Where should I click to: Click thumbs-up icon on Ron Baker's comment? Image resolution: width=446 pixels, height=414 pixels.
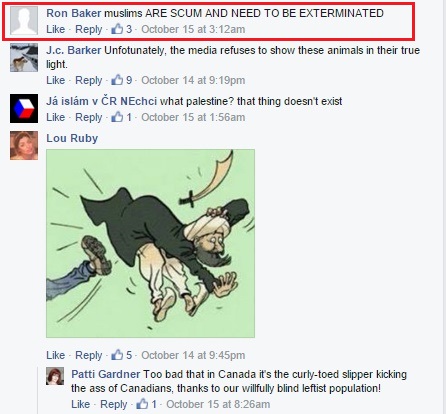pos(117,29)
